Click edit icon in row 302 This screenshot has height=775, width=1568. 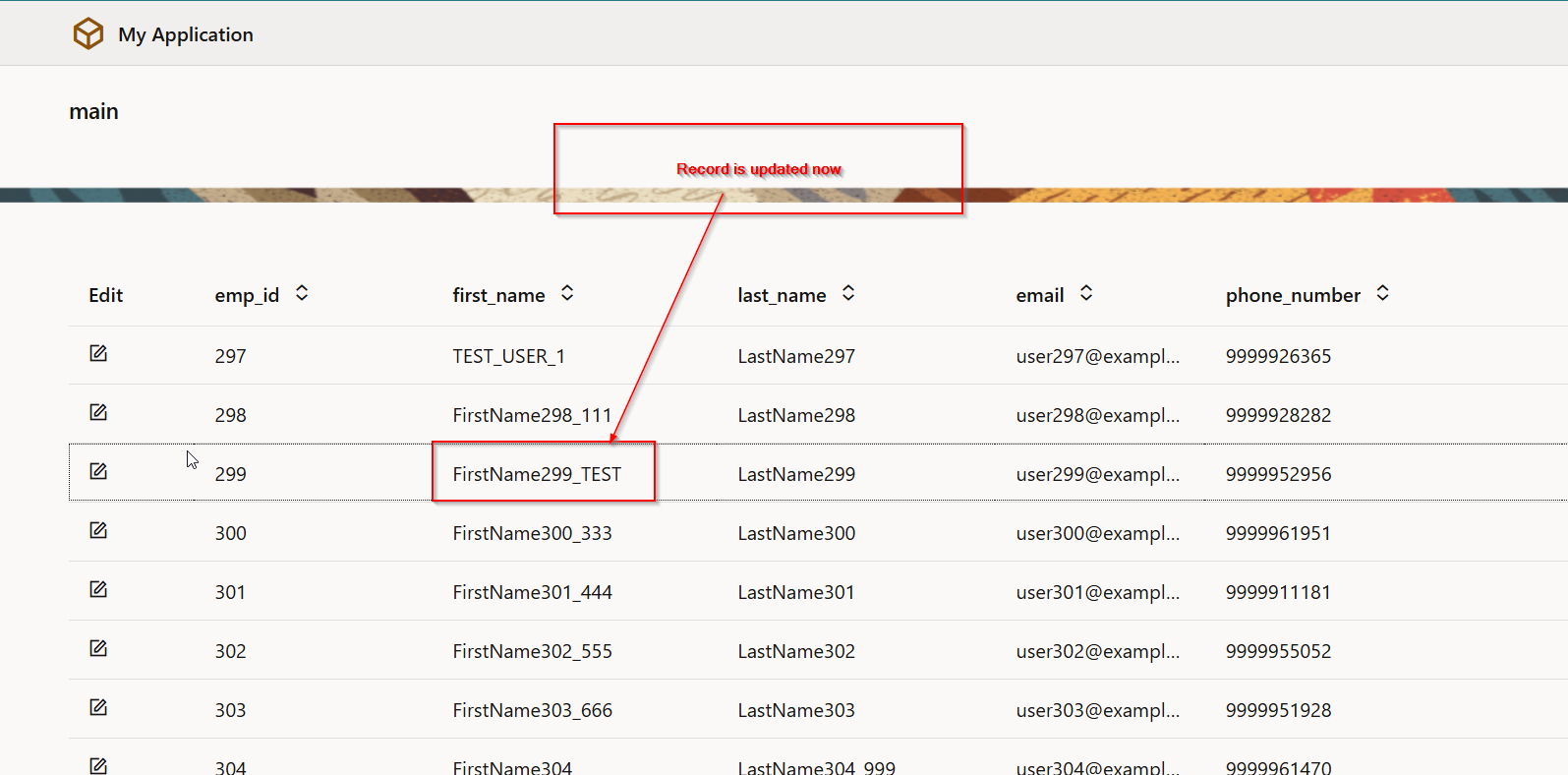[98, 648]
